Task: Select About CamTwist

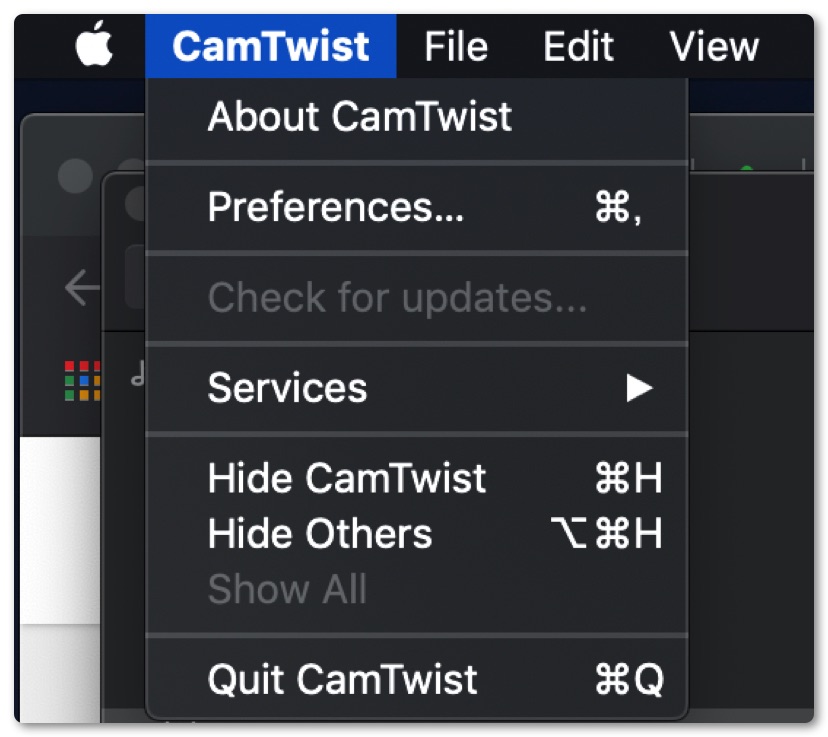Action: click(359, 118)
